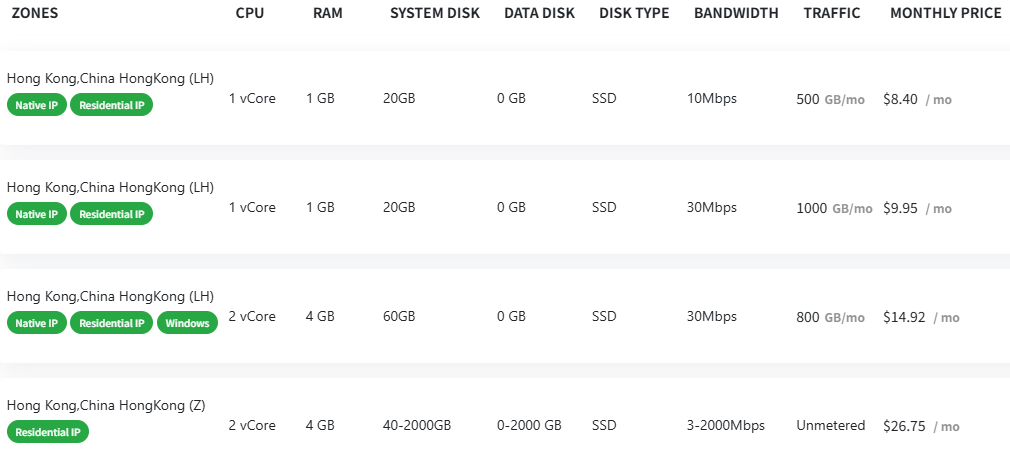Sort by the RAM column header
This screenshot has width=1010, height=469.
pyautogui.click(x=328, y=14)
